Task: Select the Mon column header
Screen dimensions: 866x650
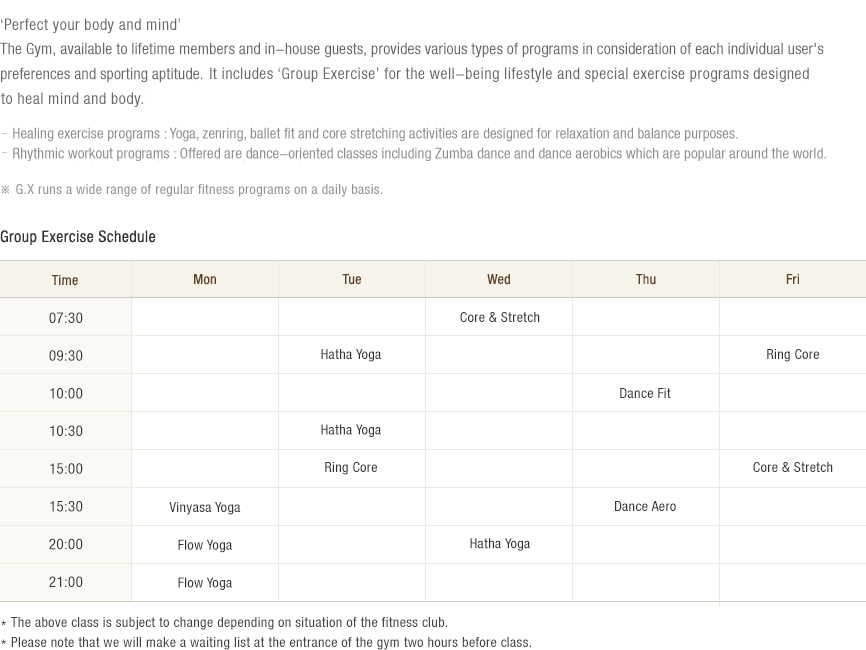Action: [205, 279]
